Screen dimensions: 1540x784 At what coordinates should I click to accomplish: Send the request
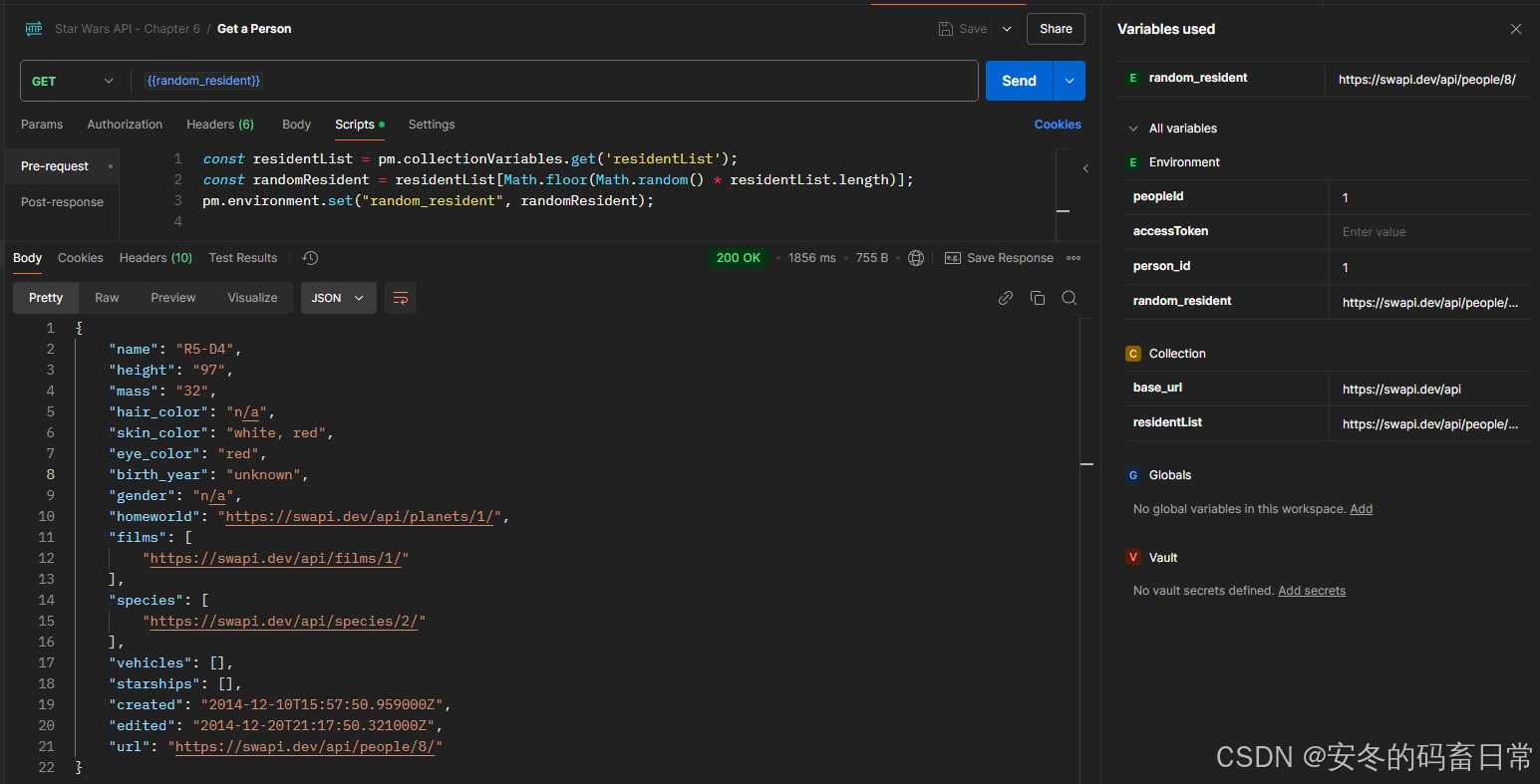[1019, 81]
